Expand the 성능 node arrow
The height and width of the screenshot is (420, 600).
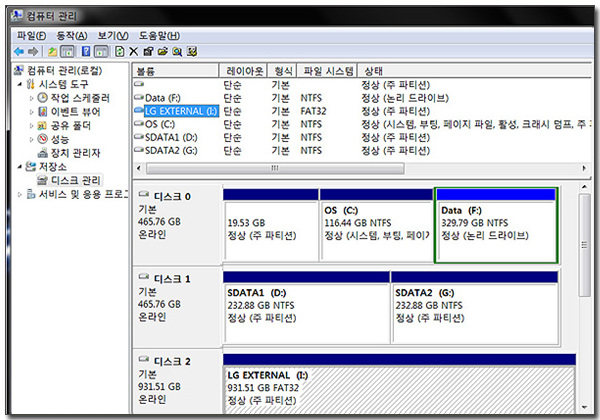(x=32, y=139)
